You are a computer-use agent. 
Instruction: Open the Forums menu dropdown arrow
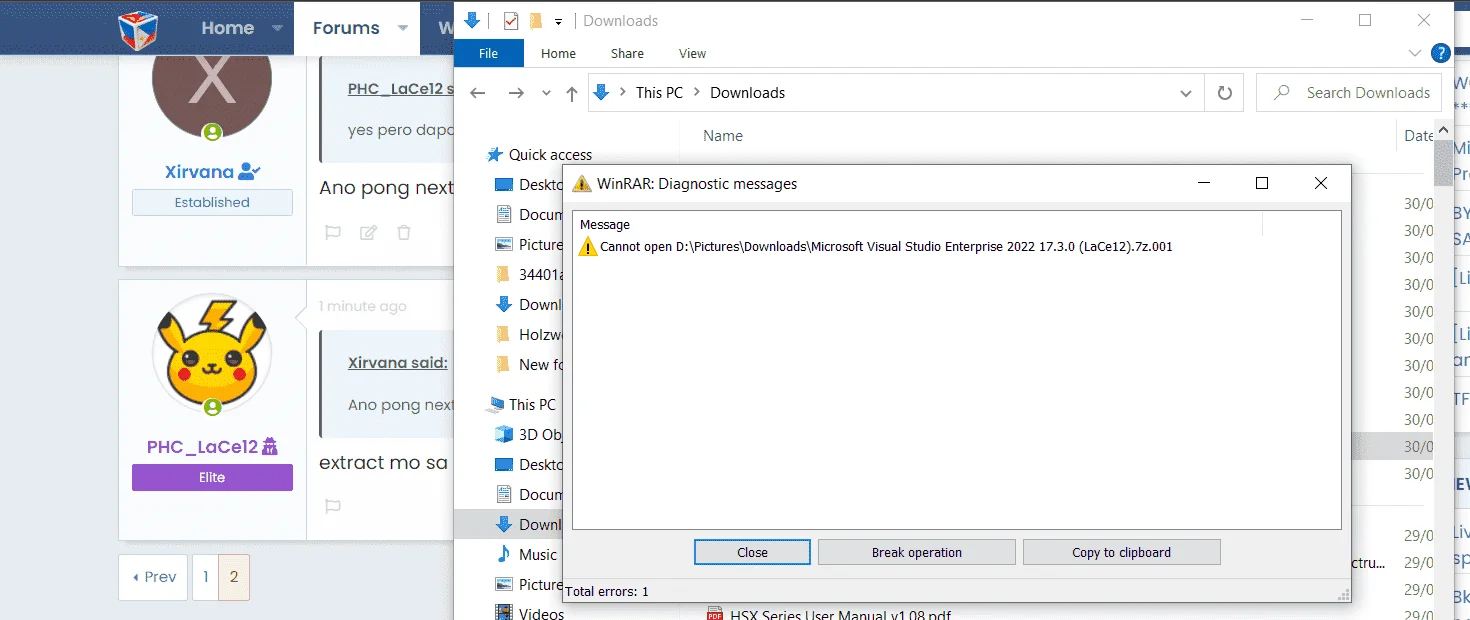(403, 28)
